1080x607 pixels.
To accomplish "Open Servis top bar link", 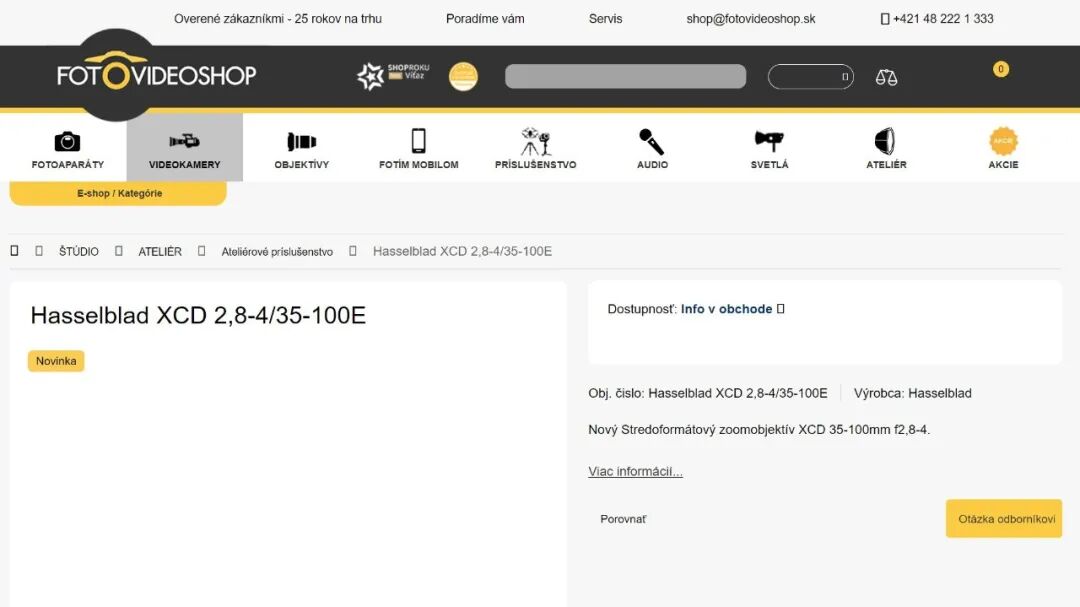I will coord(605,19).
